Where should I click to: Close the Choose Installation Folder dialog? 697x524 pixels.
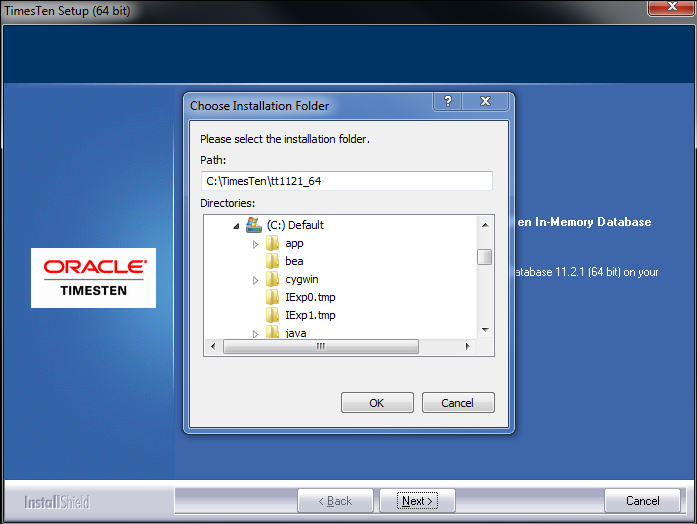click(x=485, y=101)
